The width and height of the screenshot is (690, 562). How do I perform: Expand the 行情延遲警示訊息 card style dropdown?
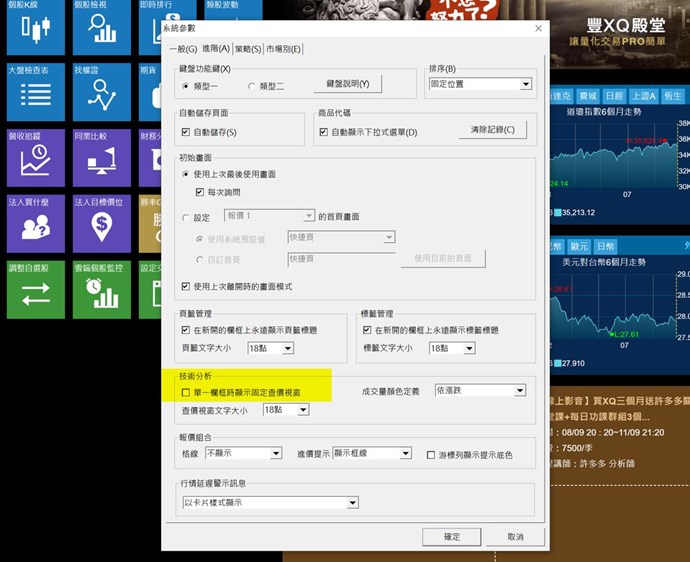point(352,502)
